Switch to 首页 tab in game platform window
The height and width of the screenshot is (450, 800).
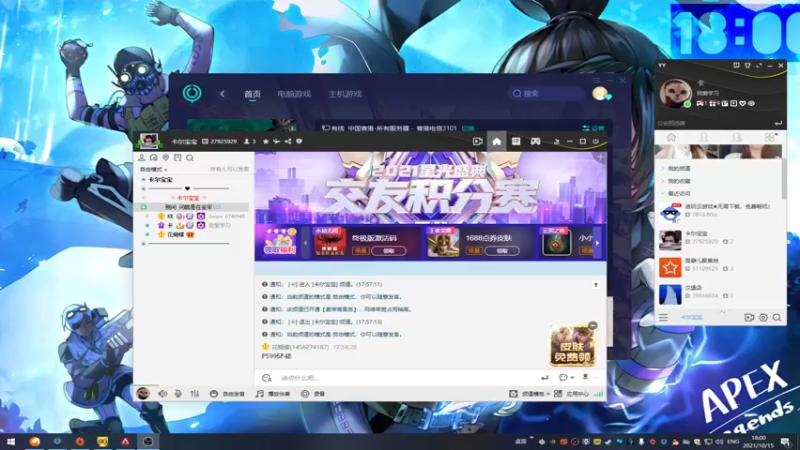click(252, 94)
